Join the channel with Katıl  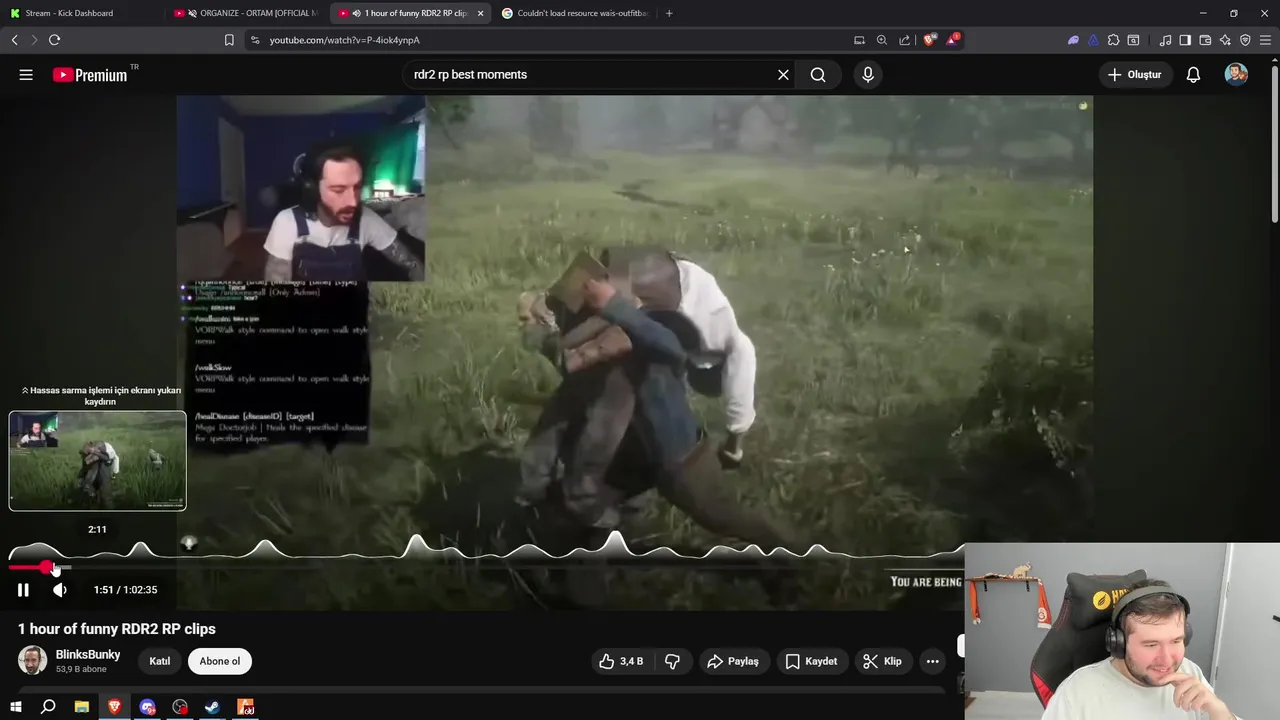[160, 661]
